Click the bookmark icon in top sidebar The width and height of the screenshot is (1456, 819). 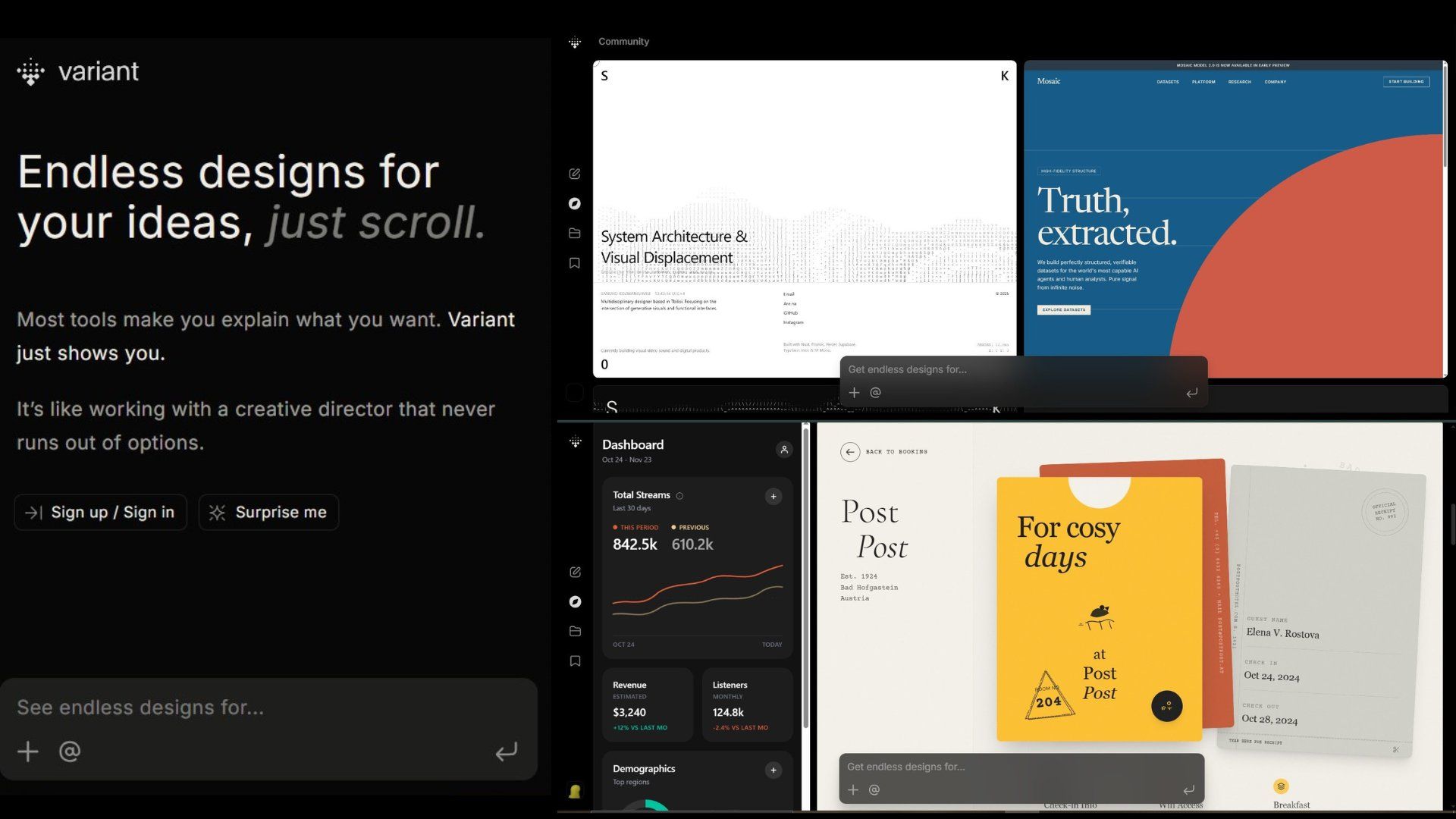575,263
